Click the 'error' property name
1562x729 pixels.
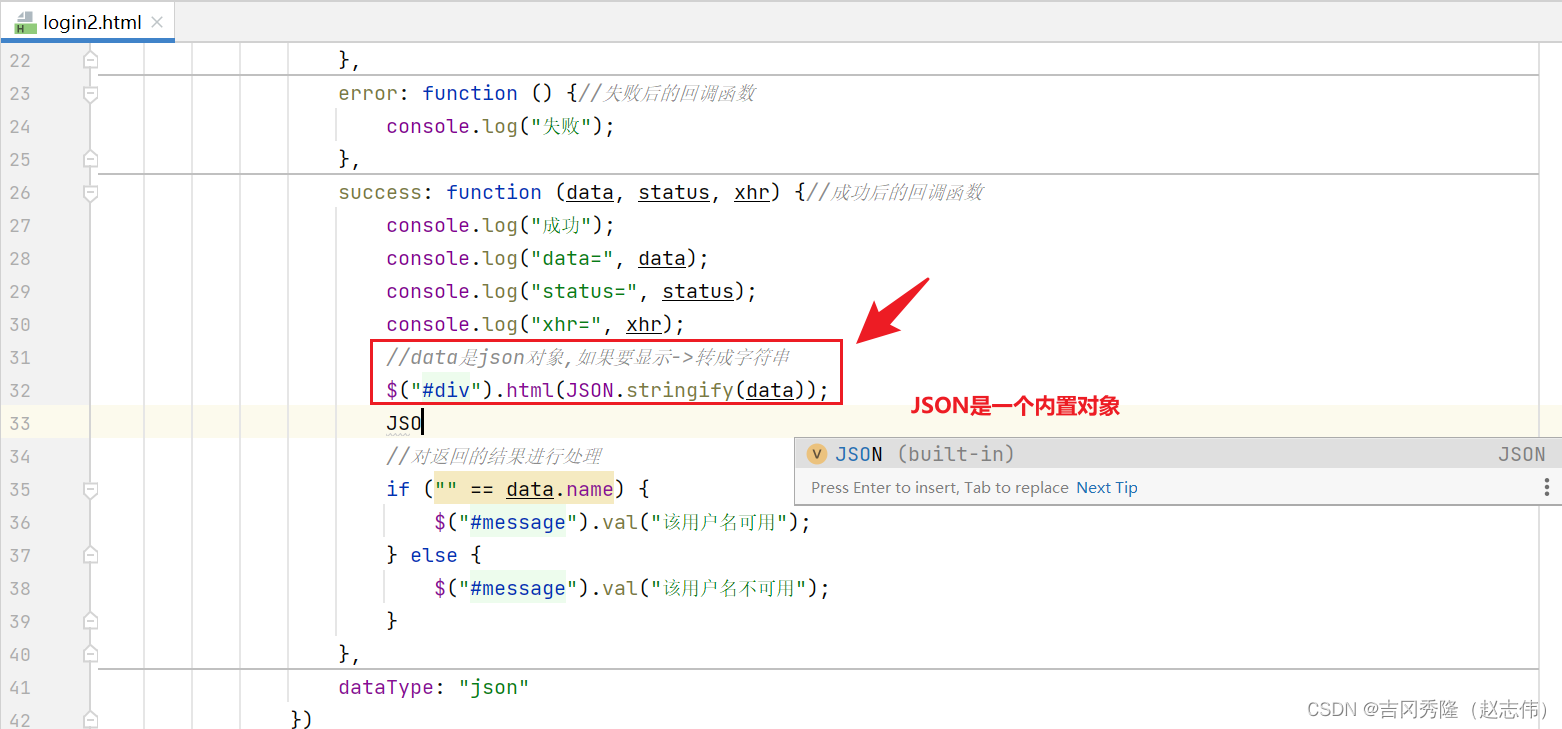[x=368, y=94]
